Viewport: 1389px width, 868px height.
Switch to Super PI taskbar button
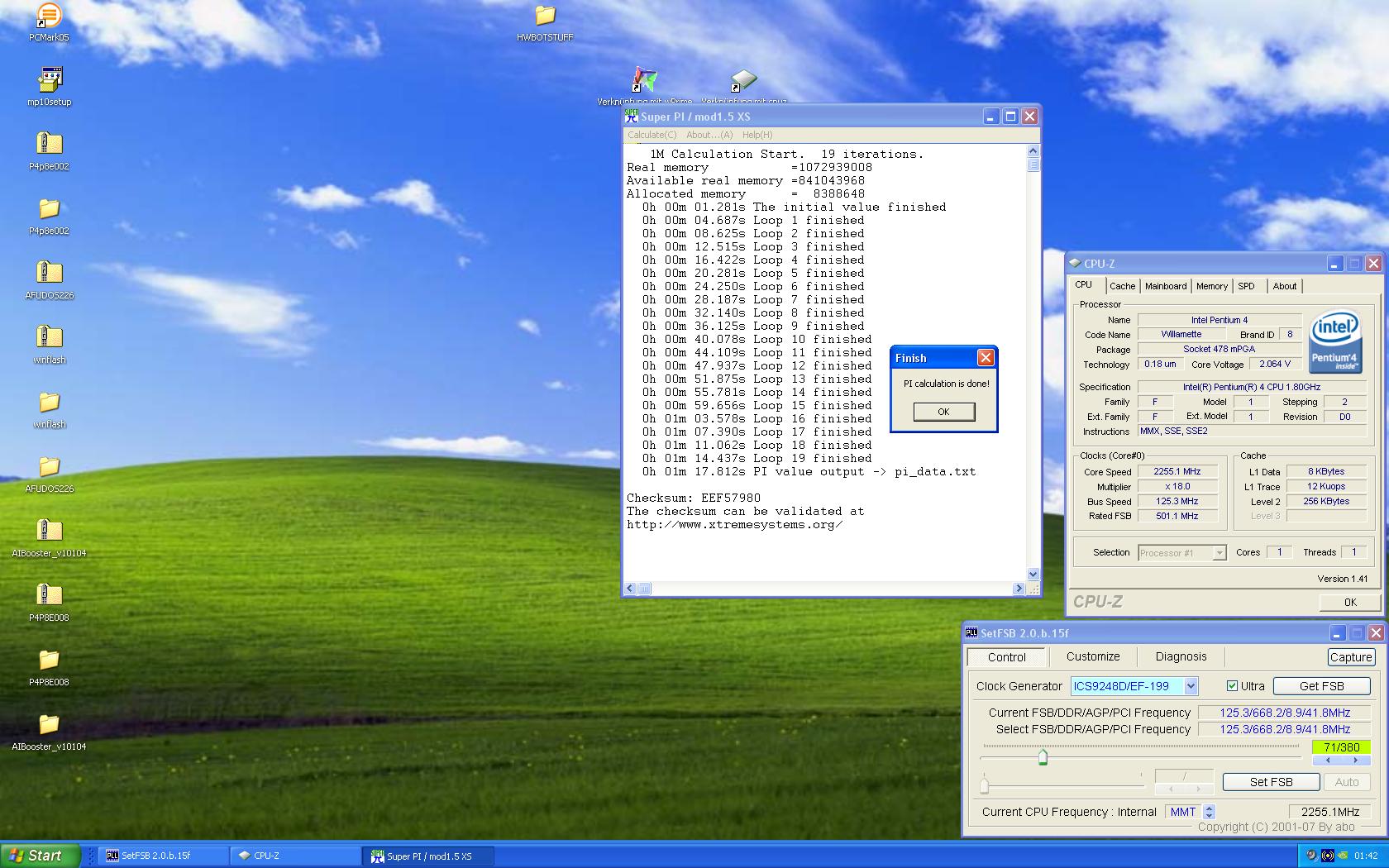[x=427, y=856]
